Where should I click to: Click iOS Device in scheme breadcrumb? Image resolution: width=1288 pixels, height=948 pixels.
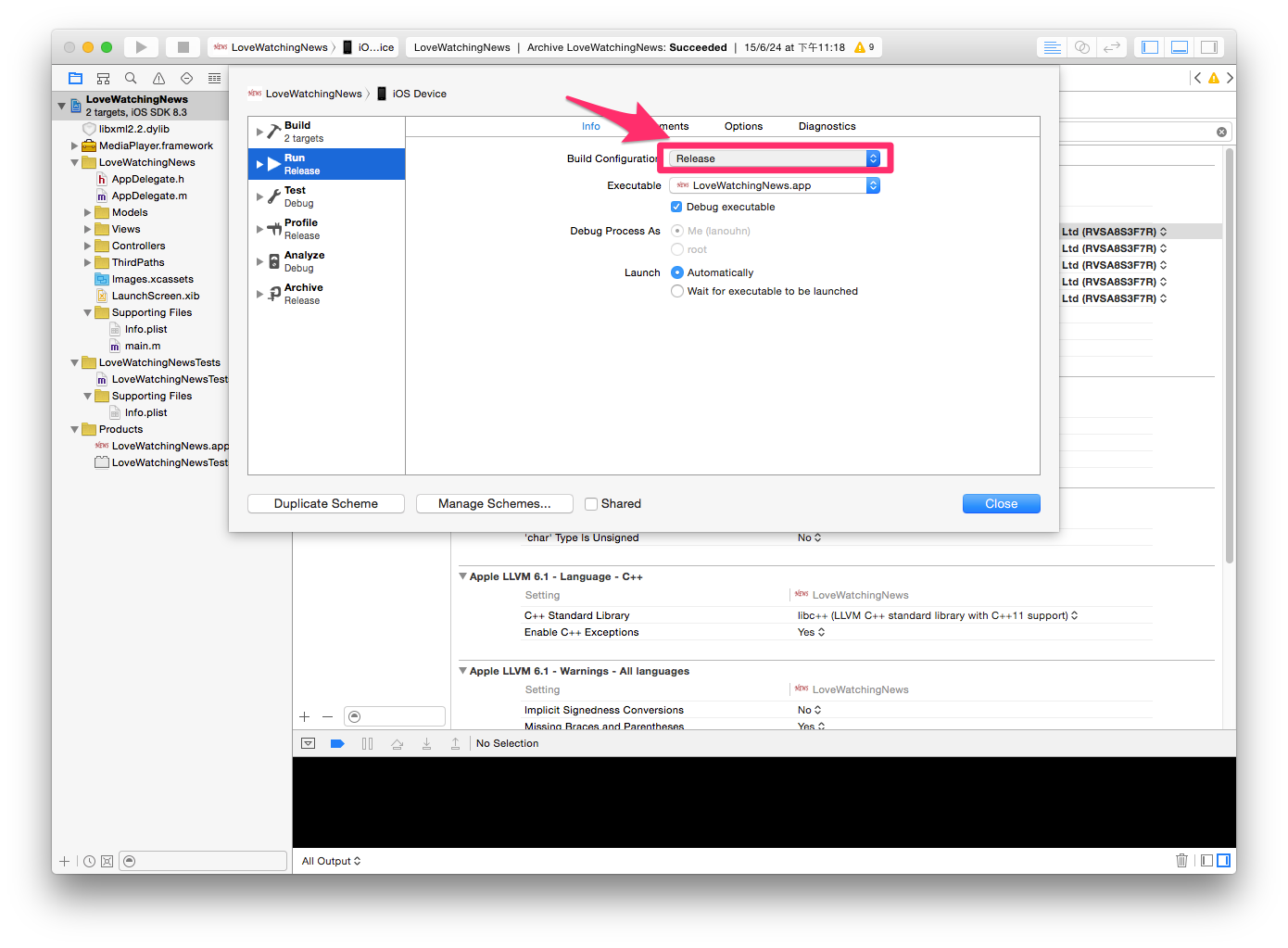(411, 94)
